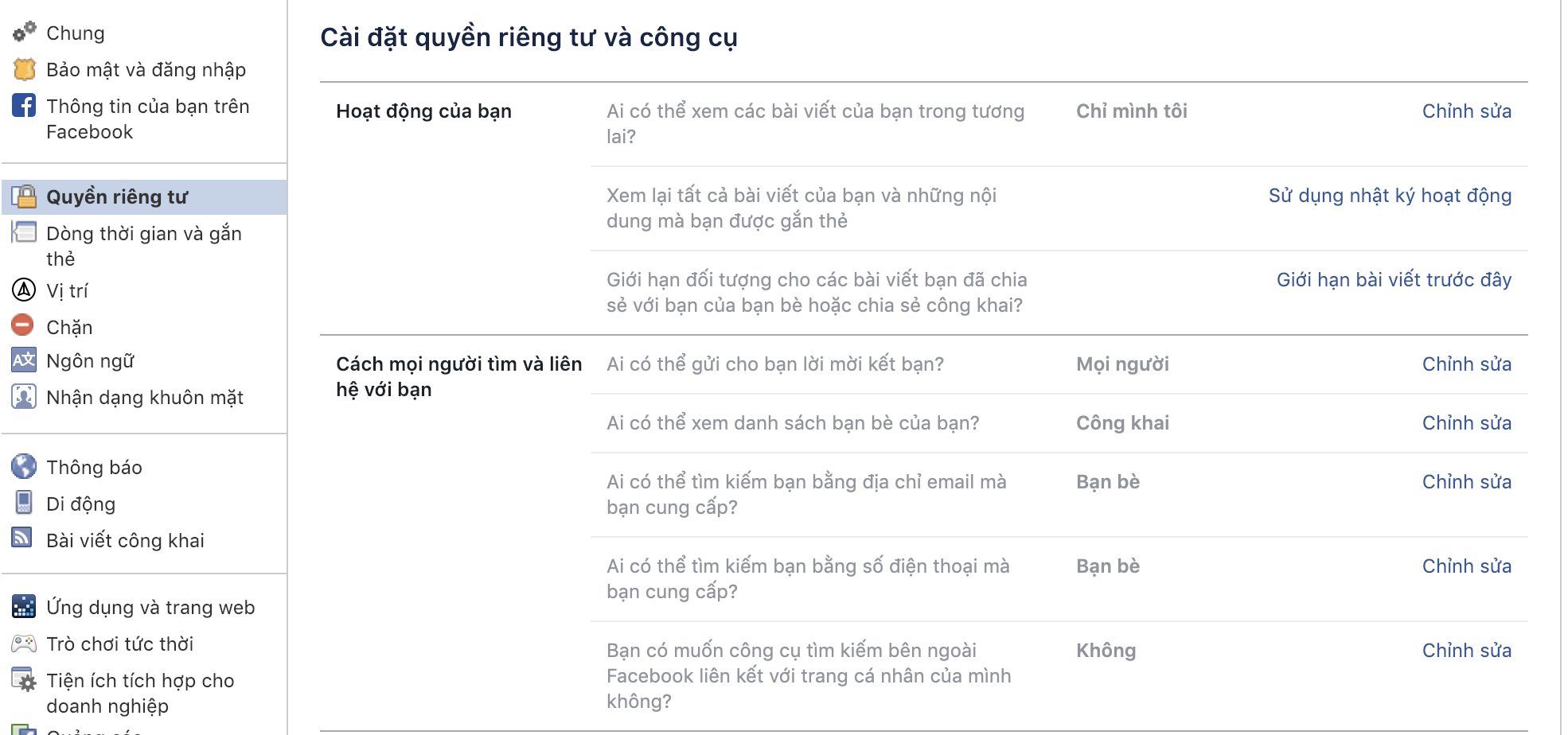Viewport: 1568px width, 735px height.
Task: Click the globe icon next to Thông báo
Action: 24,466
